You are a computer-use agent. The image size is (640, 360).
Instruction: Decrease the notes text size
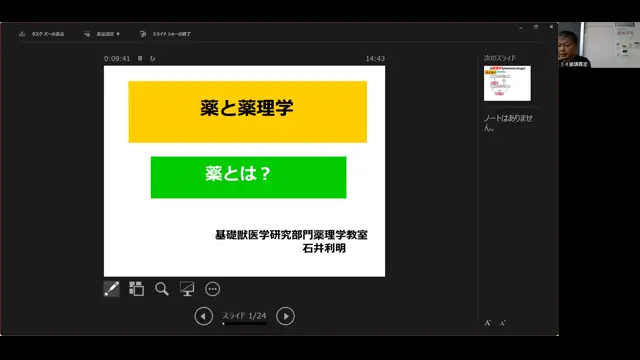[502, 323]
